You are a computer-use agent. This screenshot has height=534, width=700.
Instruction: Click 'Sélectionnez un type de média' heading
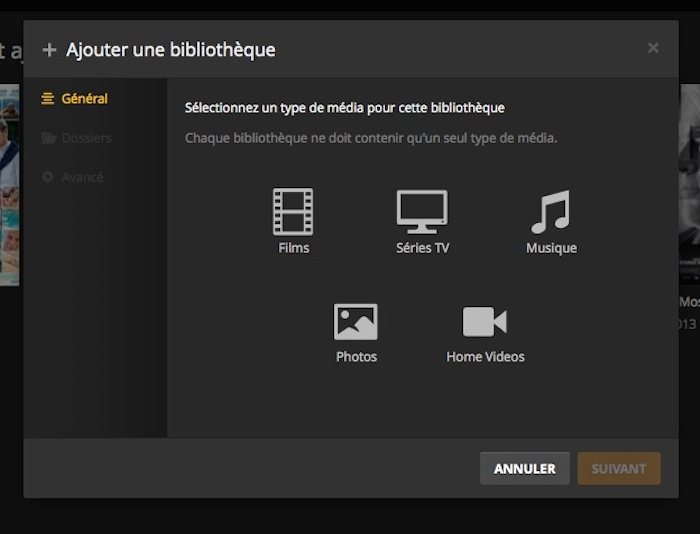coord(345,108)
